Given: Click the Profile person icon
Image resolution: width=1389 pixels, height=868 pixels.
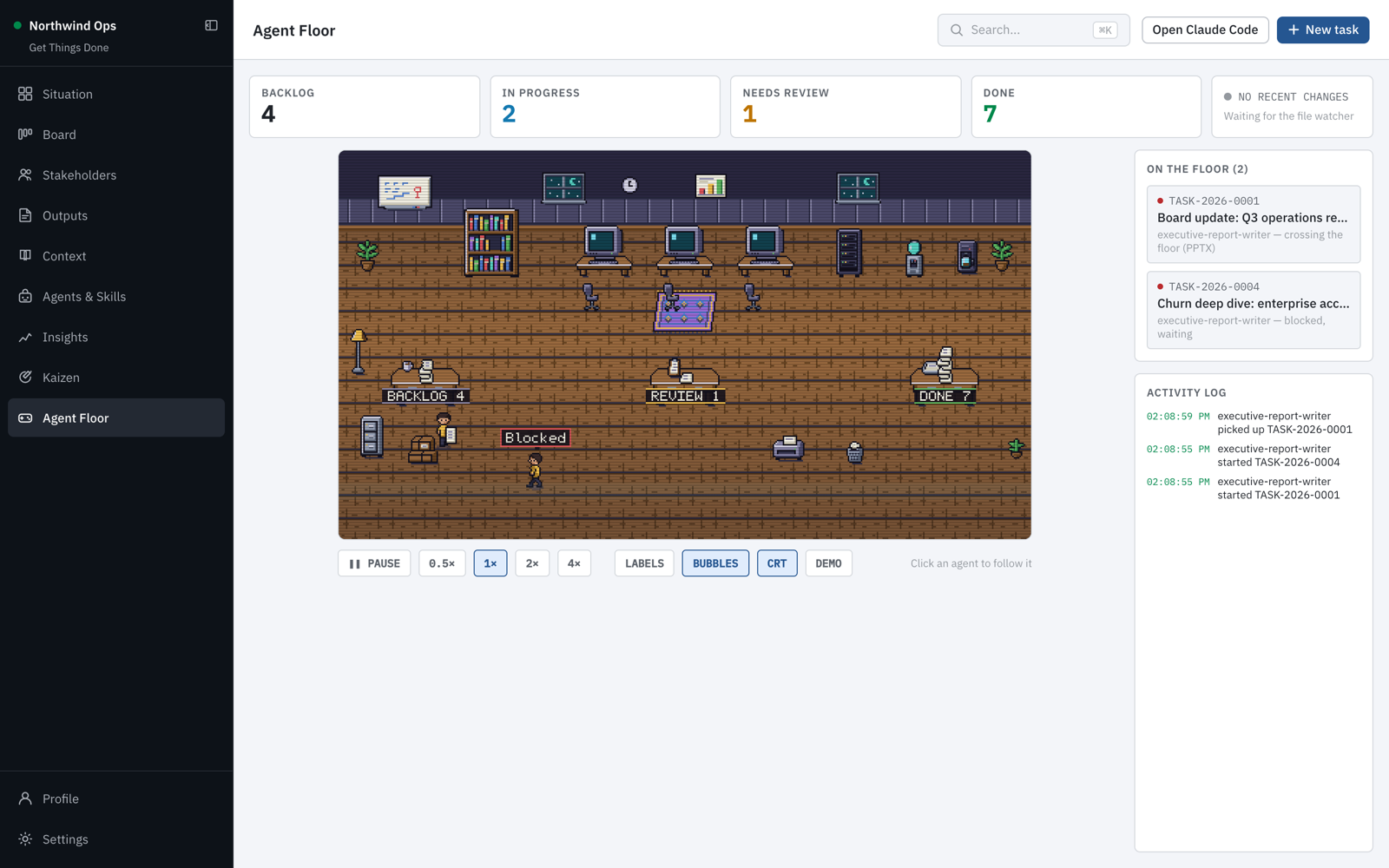Looking at the screenshot, I should click(x=25, y=799).
